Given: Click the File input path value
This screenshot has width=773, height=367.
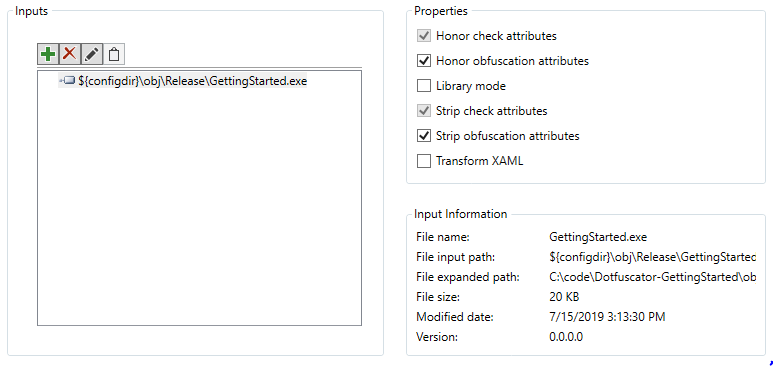Looking at the screenshot, I should [x=653, y=257].
